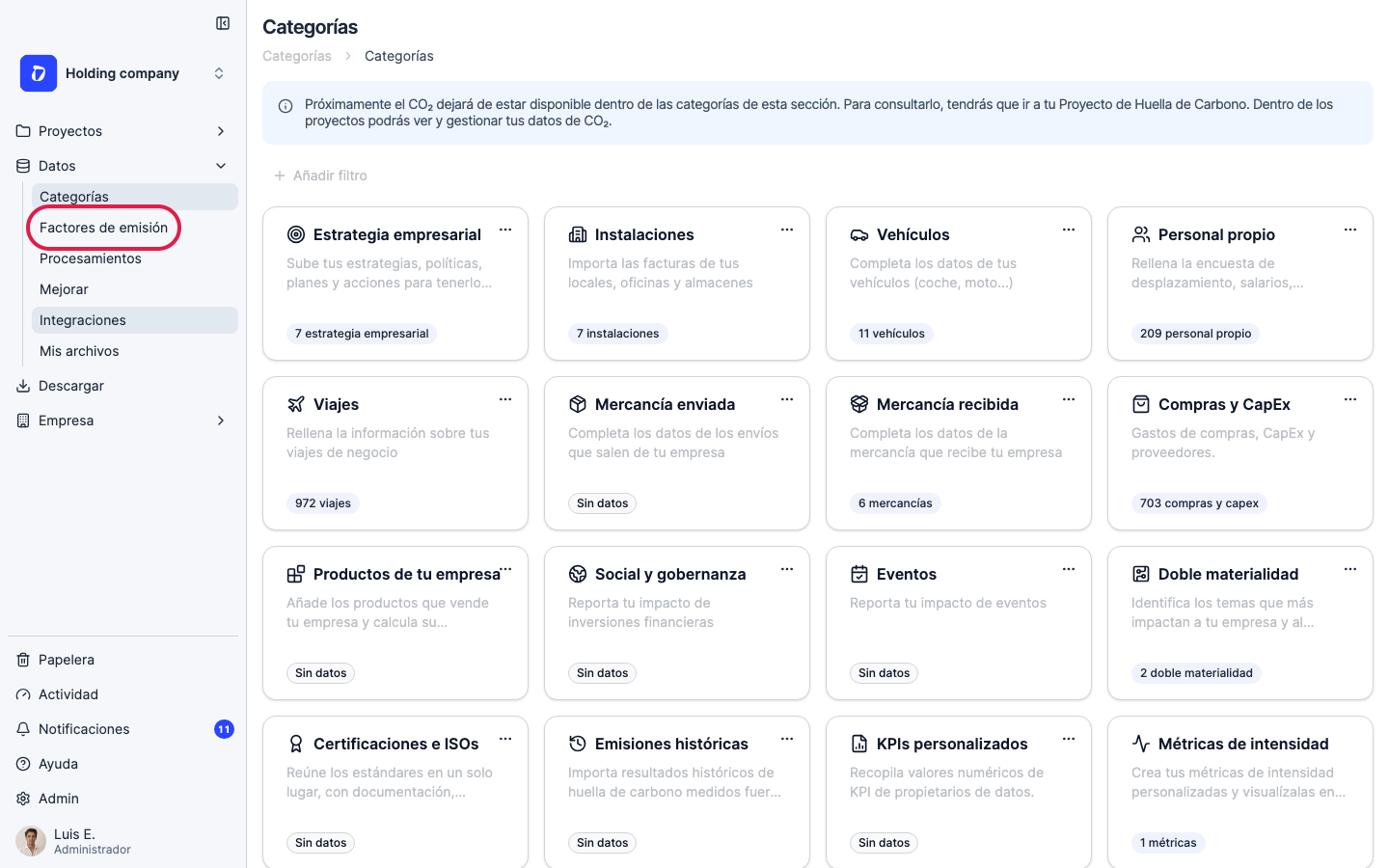Click the Compras y CapEx bag icon
1389x868 pixels.
point(1141,404)
